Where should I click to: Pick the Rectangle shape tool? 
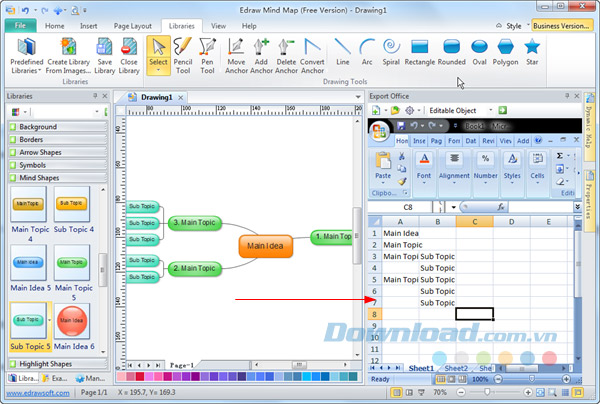420,52
